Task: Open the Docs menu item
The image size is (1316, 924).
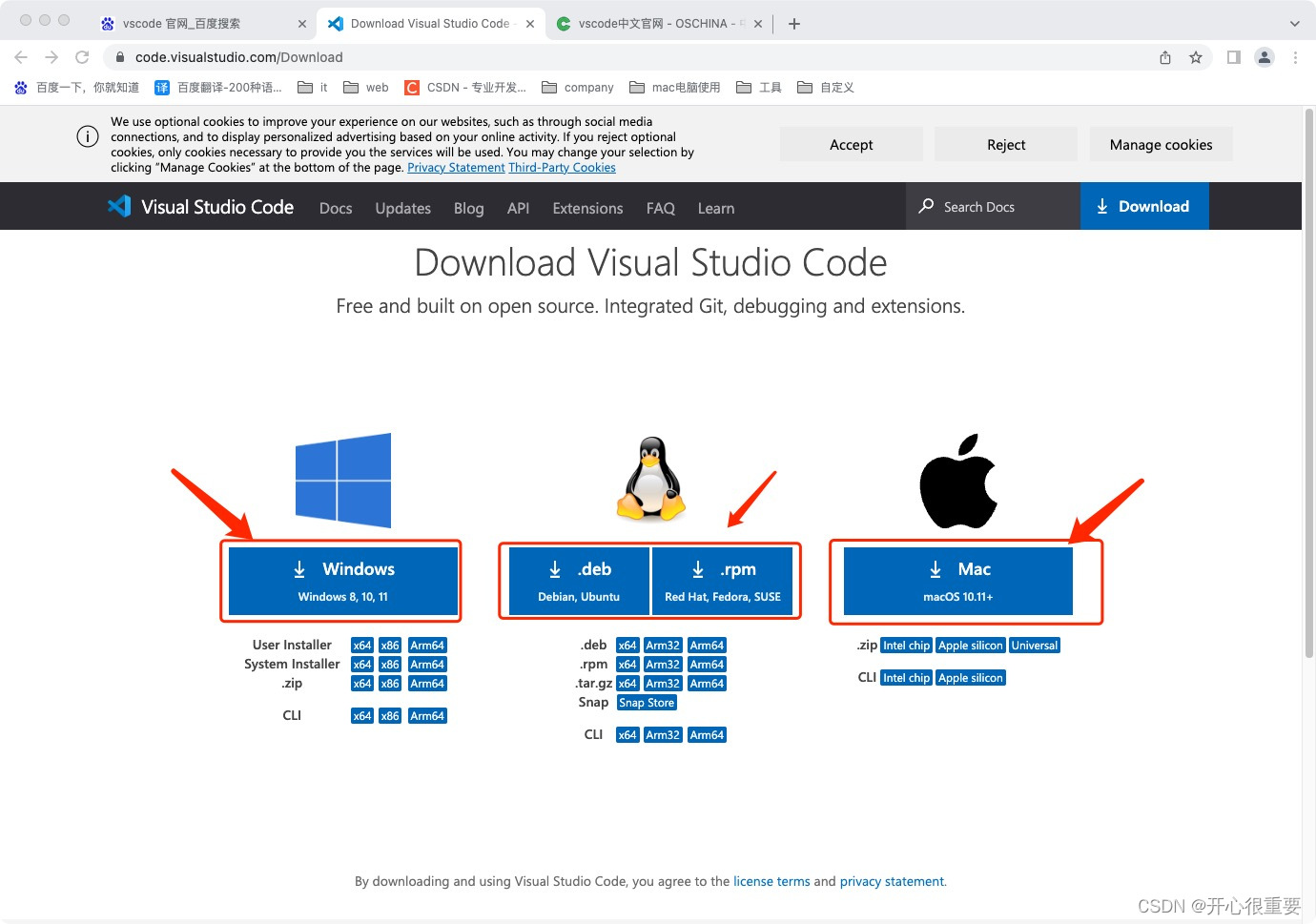Action: (x=336, y=208)
